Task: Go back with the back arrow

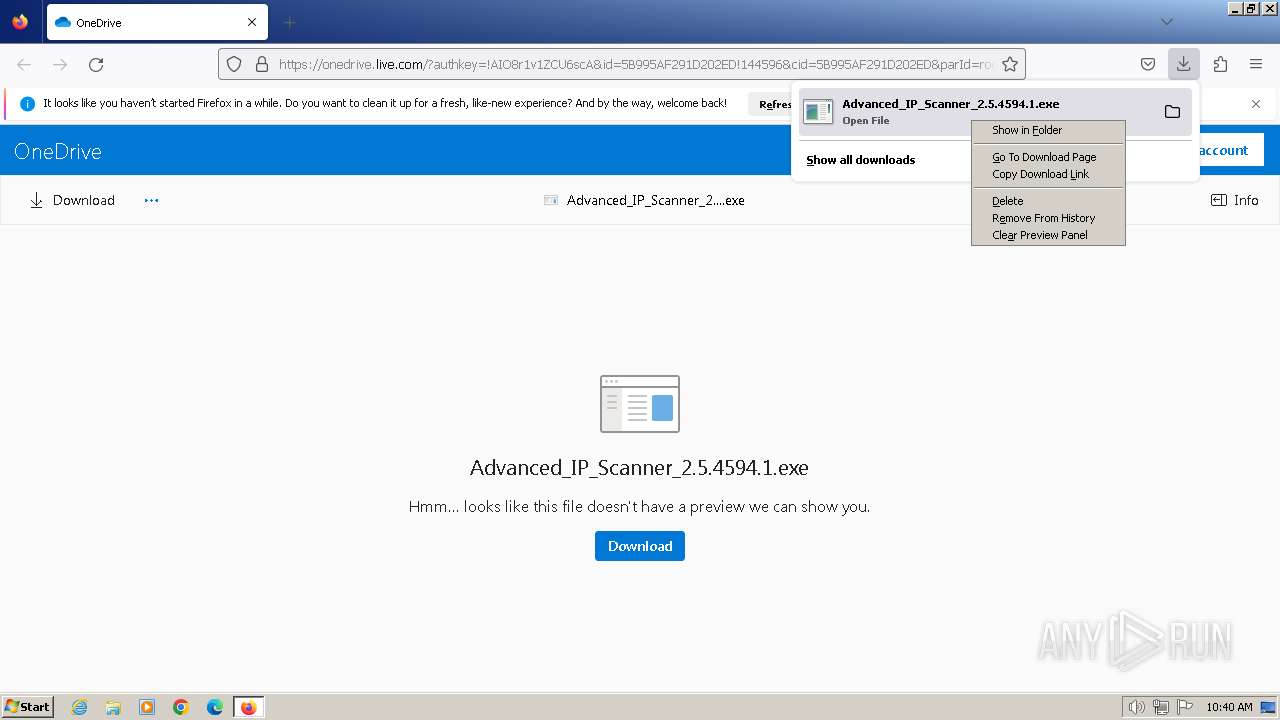Action: [24, 64]
